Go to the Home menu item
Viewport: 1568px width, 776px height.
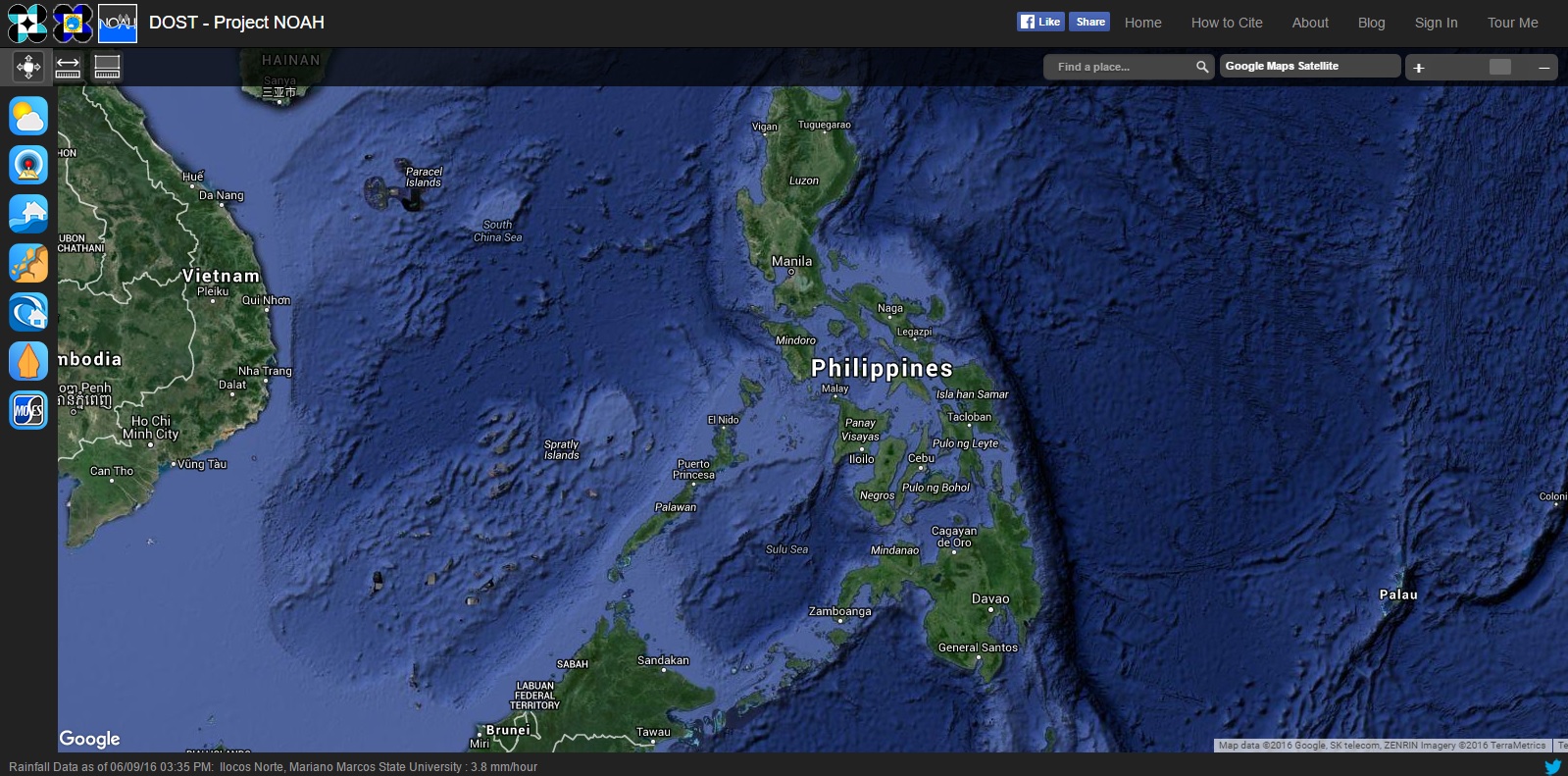click(x=1142, y=23)
